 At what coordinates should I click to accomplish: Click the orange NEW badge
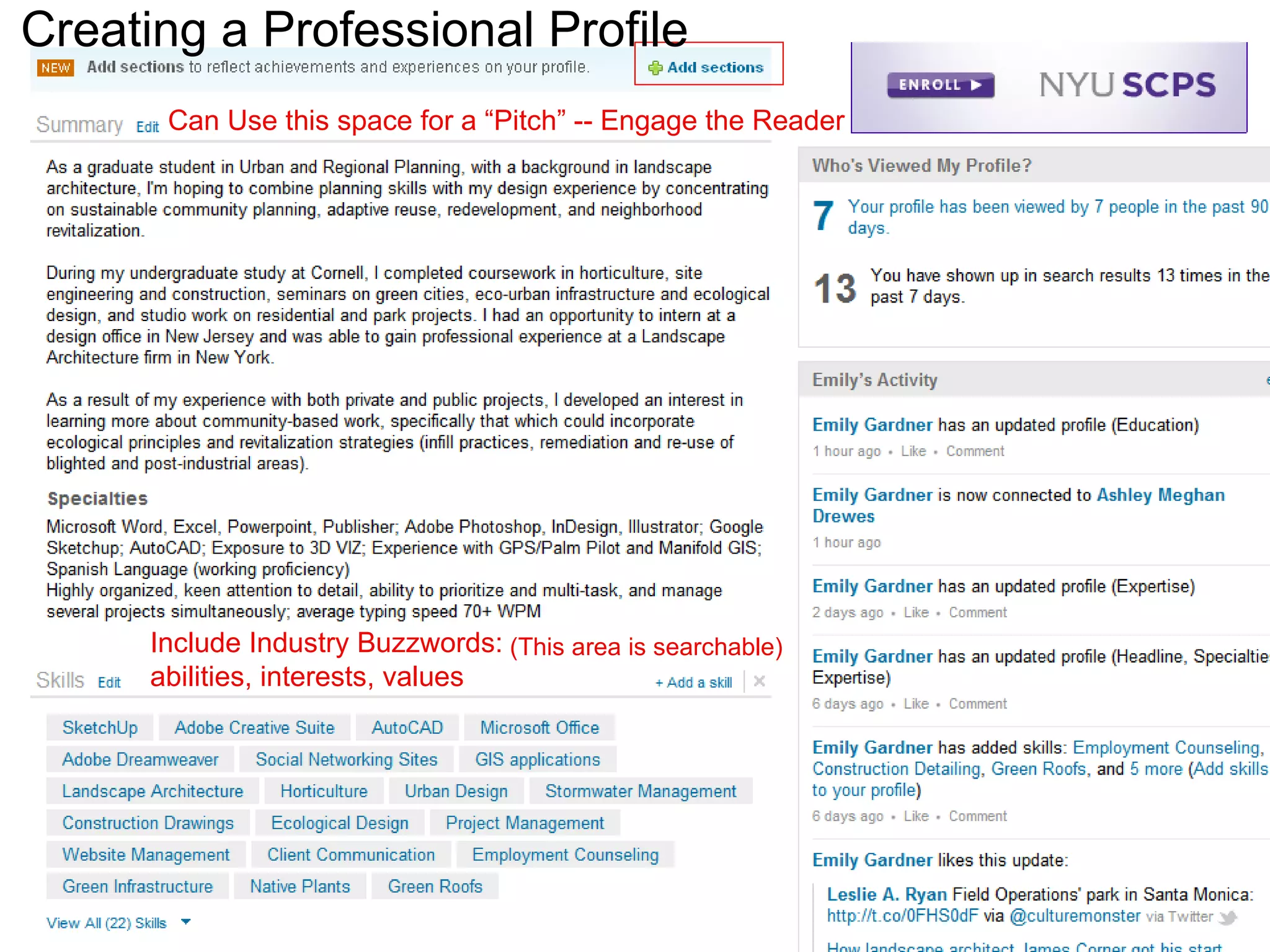56,68
